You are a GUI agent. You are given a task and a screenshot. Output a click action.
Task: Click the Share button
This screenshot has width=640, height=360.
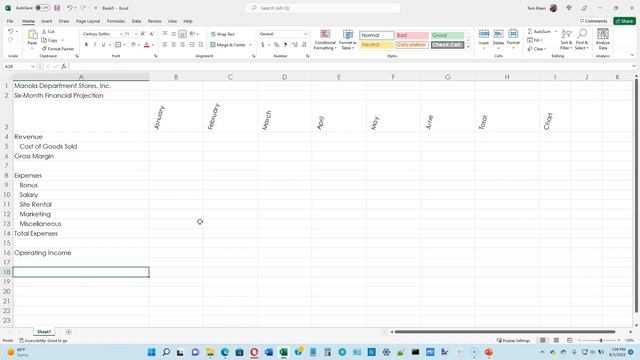(624, 21)
